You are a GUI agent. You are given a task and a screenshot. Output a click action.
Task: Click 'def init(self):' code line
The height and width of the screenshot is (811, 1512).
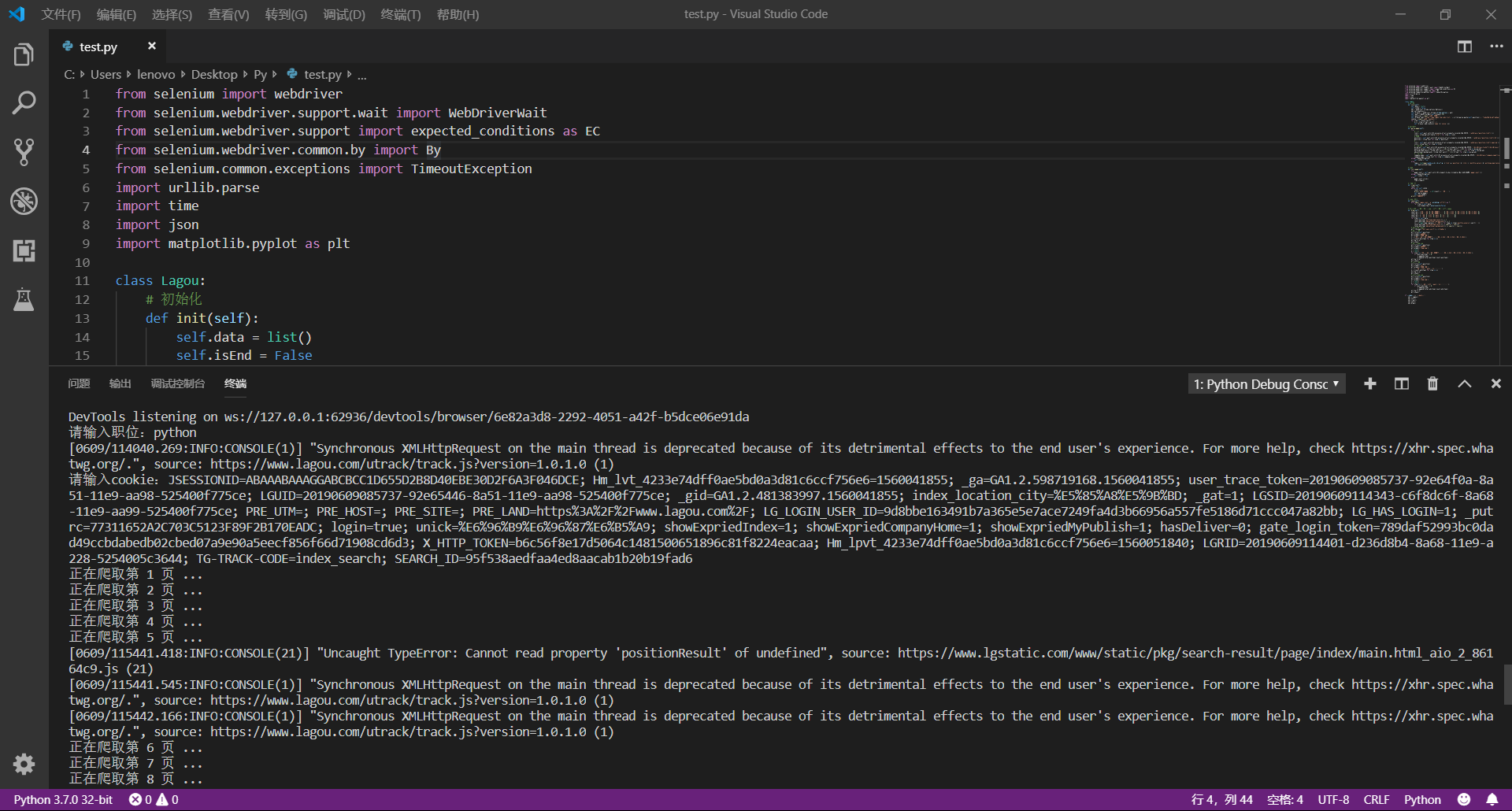(202, 318)
